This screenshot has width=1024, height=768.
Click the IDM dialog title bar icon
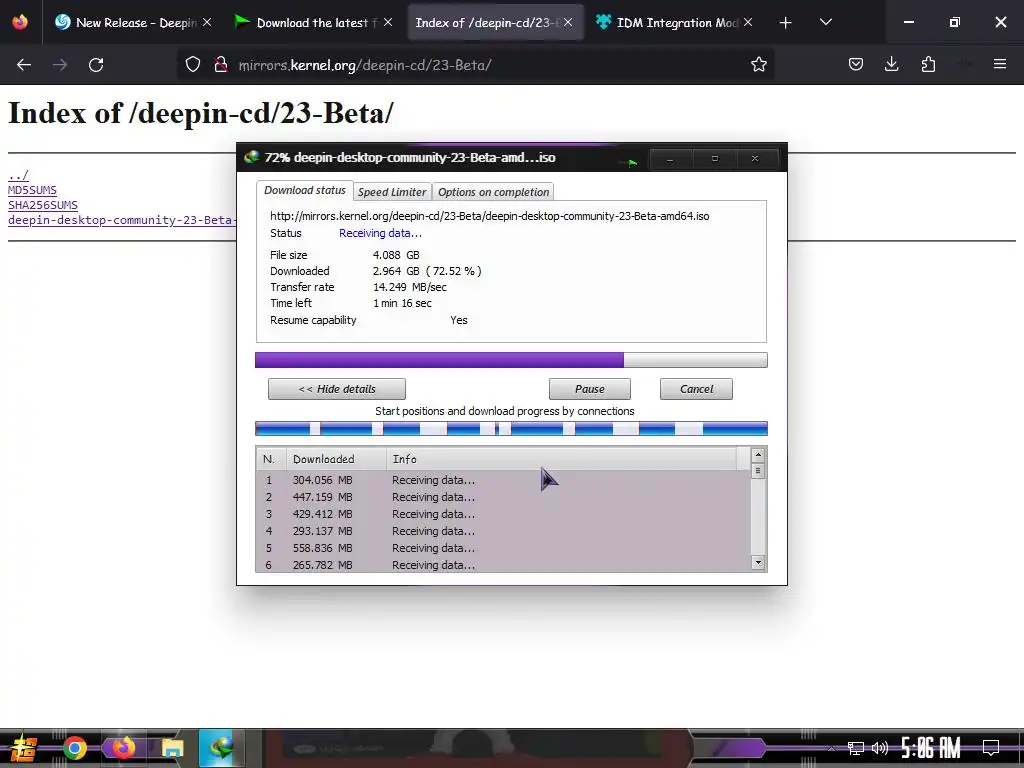point(251,157)
